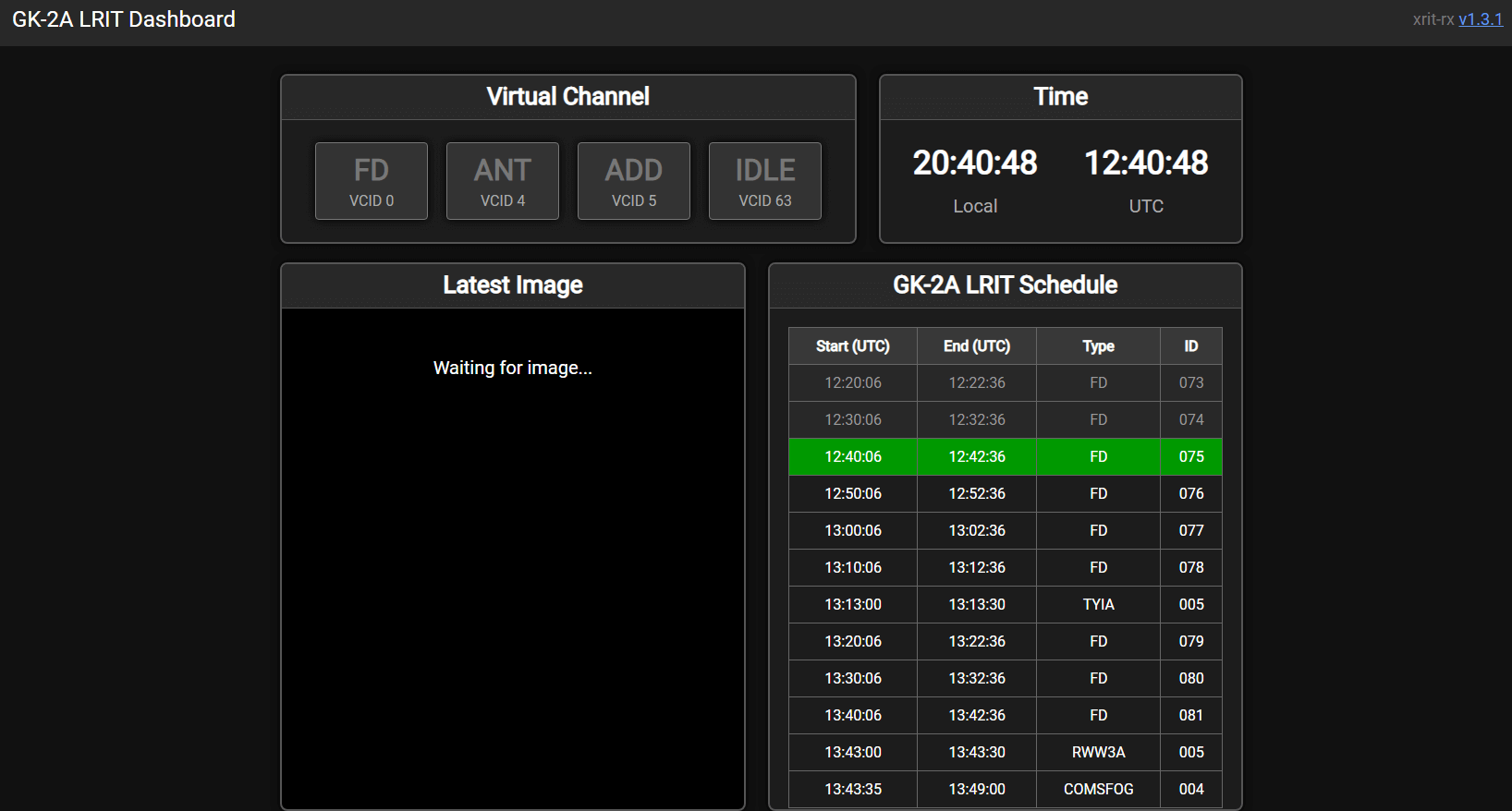The width and height of the screenshot is (1512, 811).
Task: Select end time 12:32:36 cell
Action: pyautogui.click(x=977, y=419)
